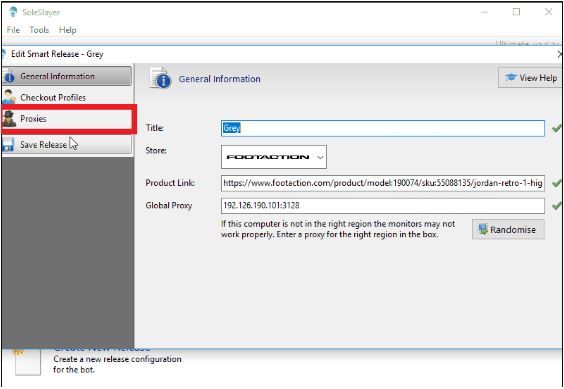The height and width of the screenshot is (389, 564).
Task: Click the Global Proxy input field
Action: [383, 205]
